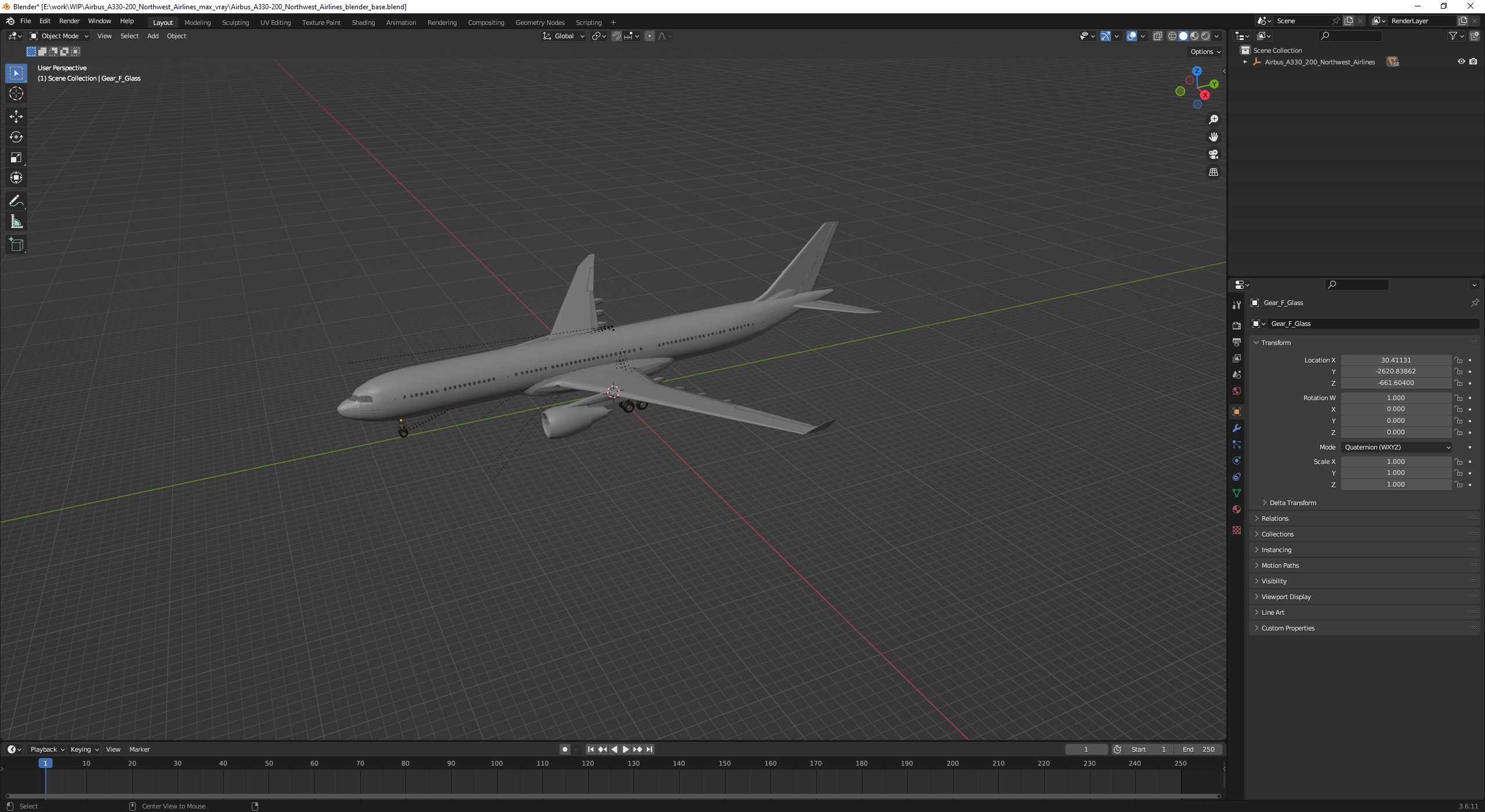This screenshot has width=1485, height=812.
Task: Click timeline frame 1 marker
Action: pyautogui.click(x=45, y=763)
